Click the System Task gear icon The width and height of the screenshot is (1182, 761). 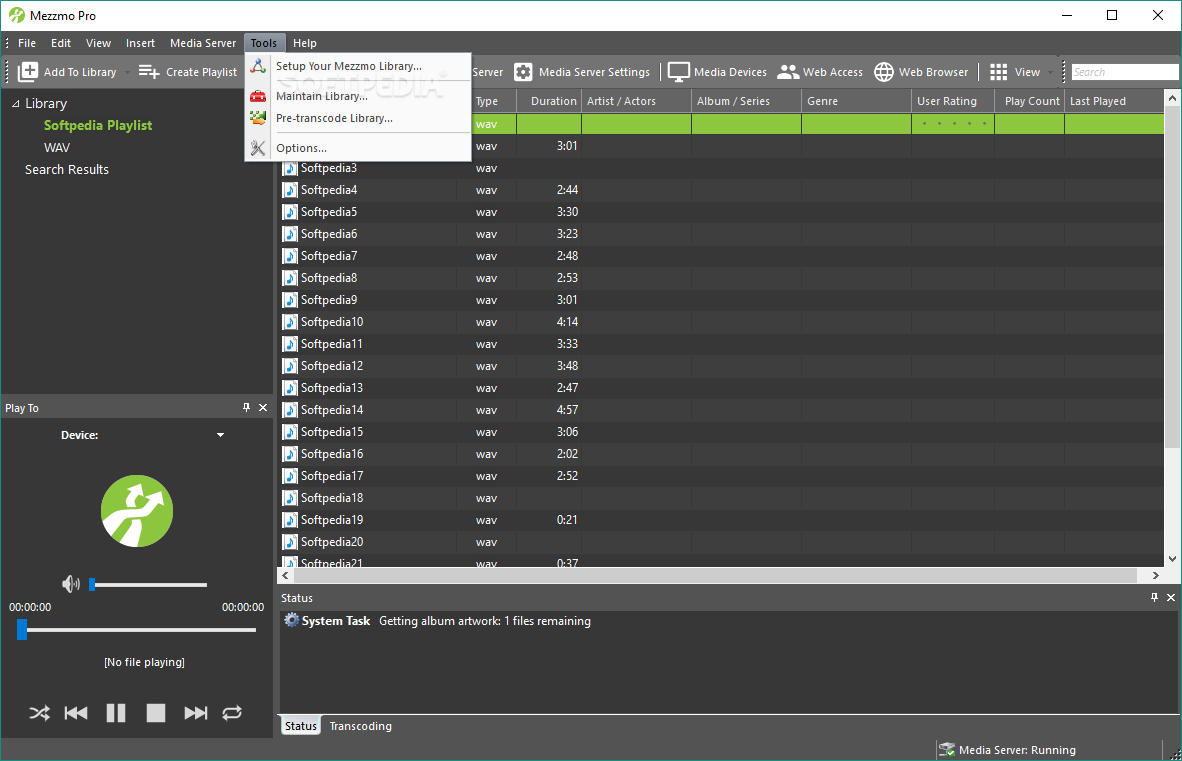coord(291,620)
